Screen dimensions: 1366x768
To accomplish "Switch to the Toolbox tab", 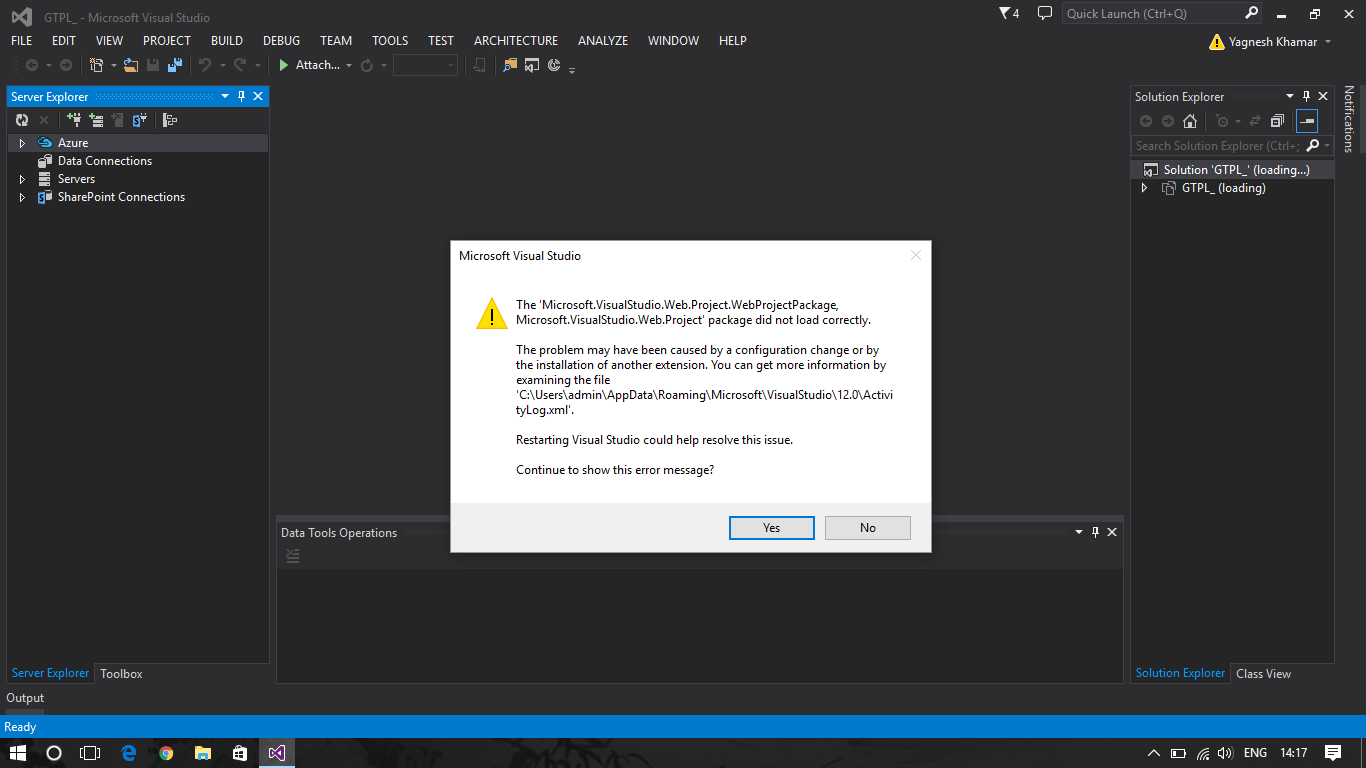I will coord(120,673).
